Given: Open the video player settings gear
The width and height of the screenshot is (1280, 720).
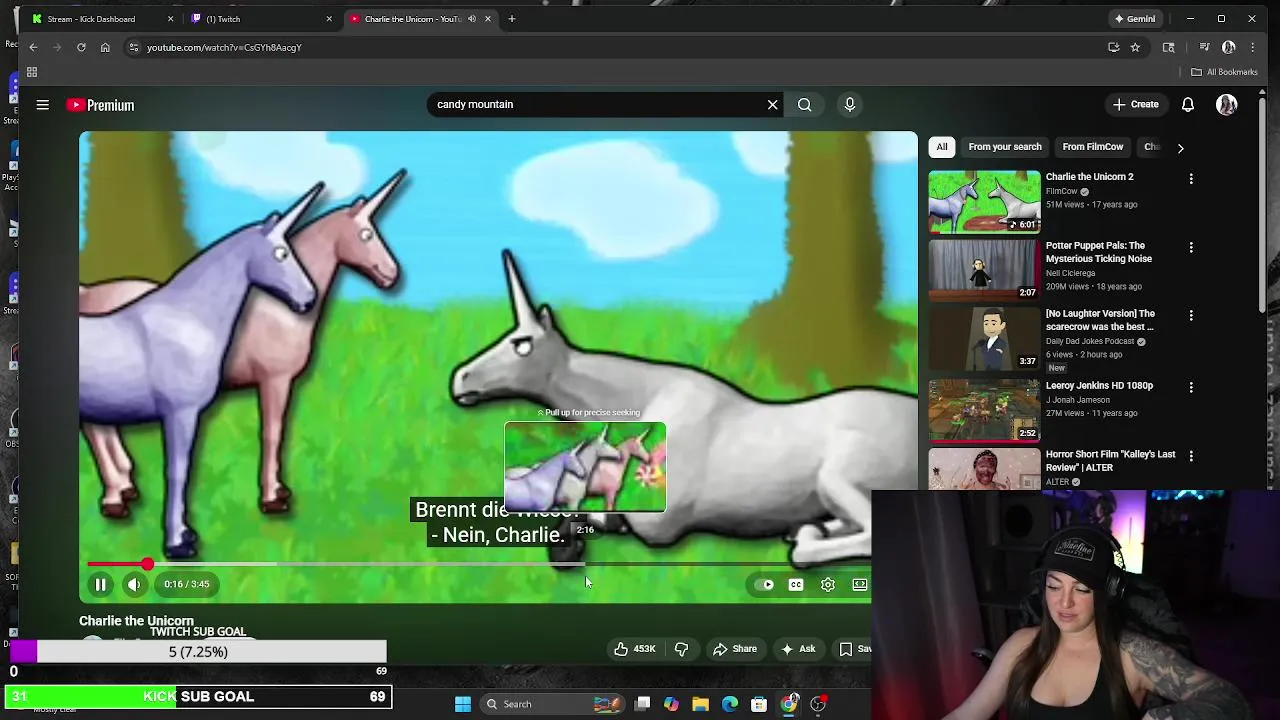Looking at the screenshot, I should pyautogui.click(x=828, y=585).
